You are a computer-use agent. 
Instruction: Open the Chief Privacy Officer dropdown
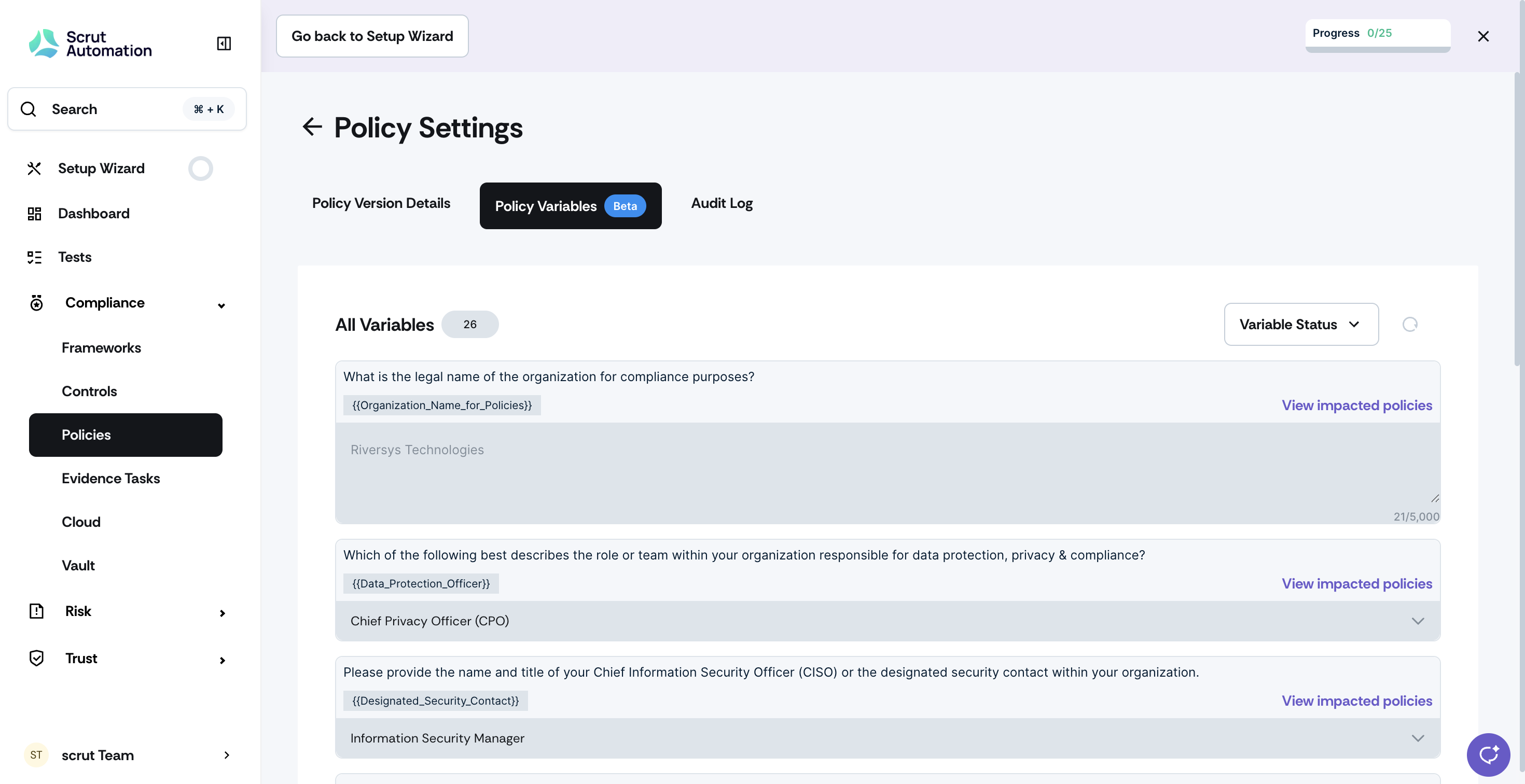click(x=888, y=621)
